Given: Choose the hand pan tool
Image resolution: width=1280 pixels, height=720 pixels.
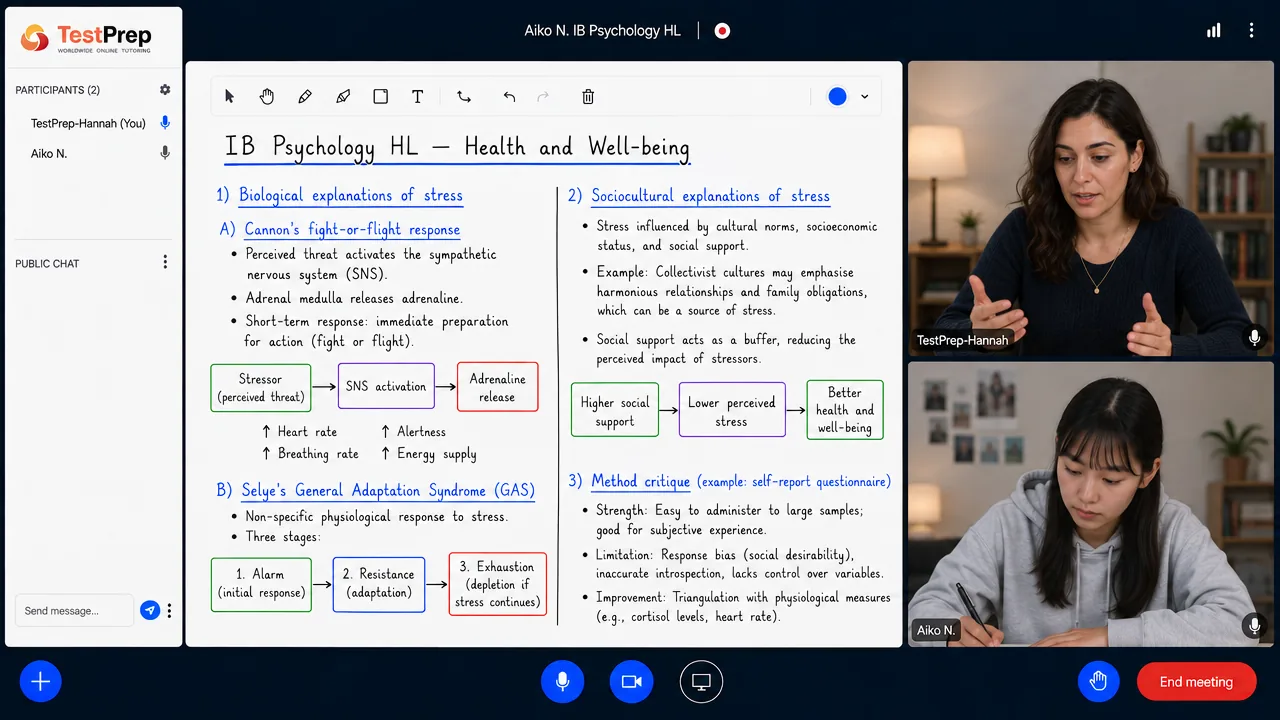Looking at the screenshot, I should [x=267, y=97].
